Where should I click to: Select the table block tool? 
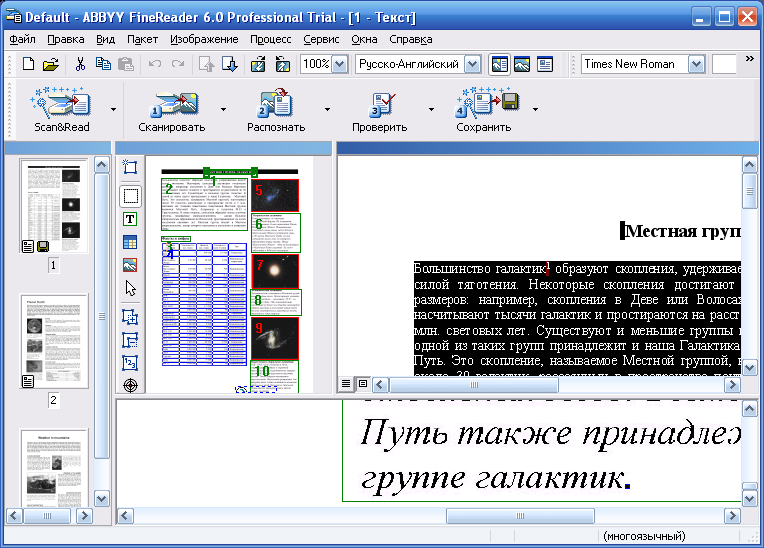[x=130, y=242]
